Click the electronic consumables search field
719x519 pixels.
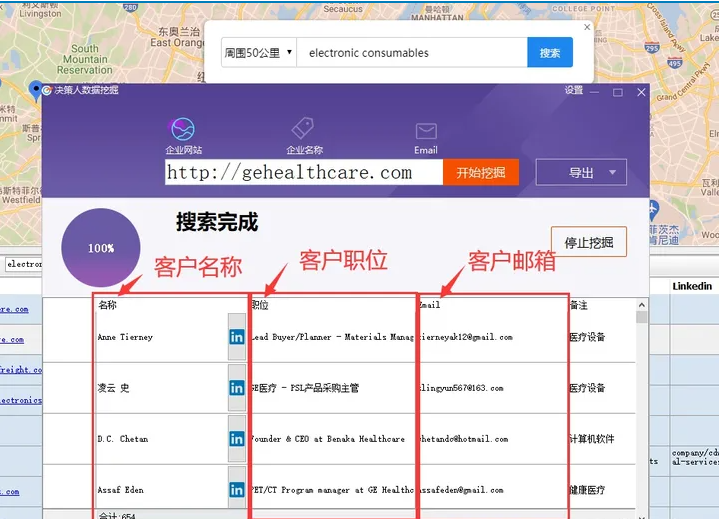tap(412, 53)
